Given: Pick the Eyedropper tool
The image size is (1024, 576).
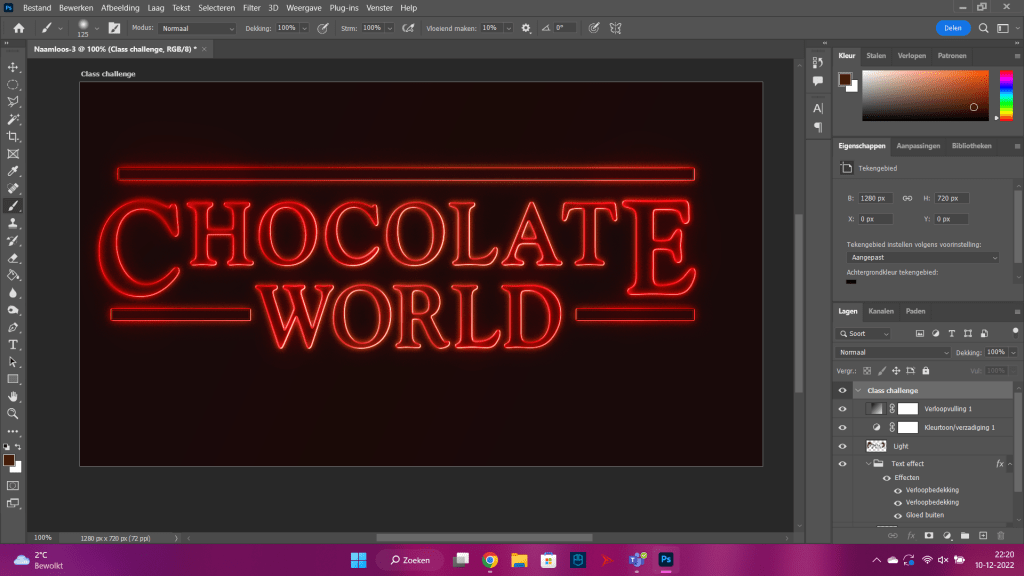Looking at the screenshot, I should (x=13, y=171).
